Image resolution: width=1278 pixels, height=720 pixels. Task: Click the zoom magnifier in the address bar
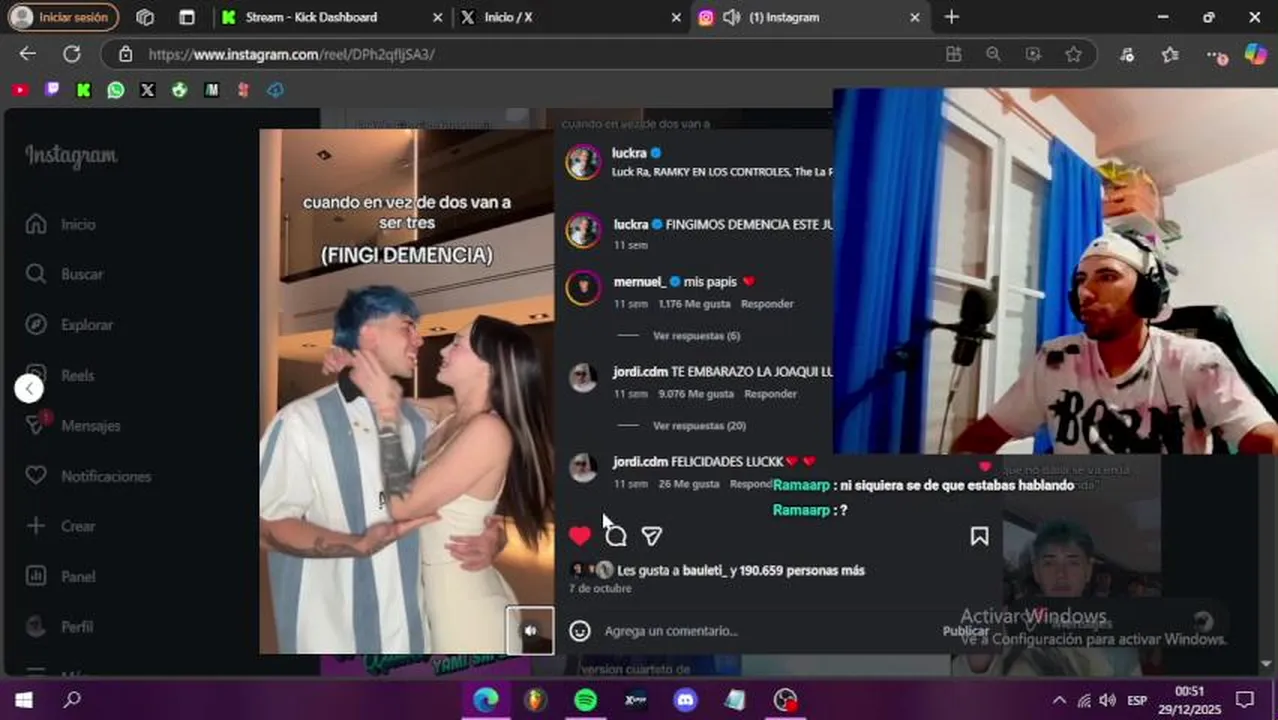(993, 54)
